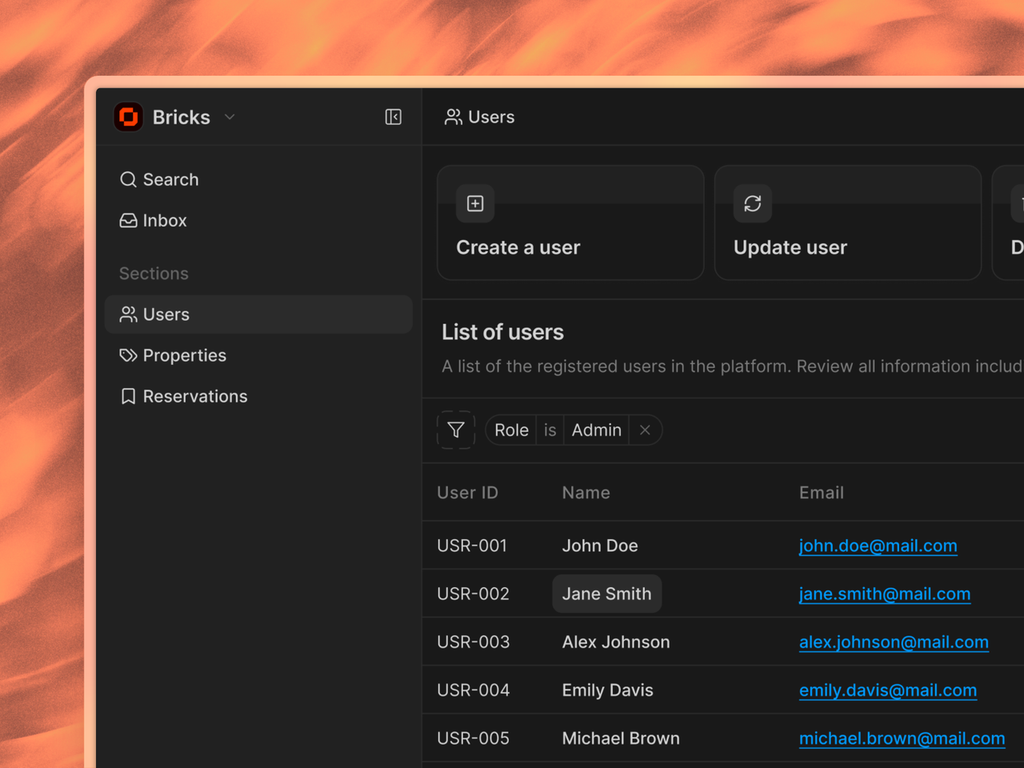Click the Bricks workspace name

[182, 118]
